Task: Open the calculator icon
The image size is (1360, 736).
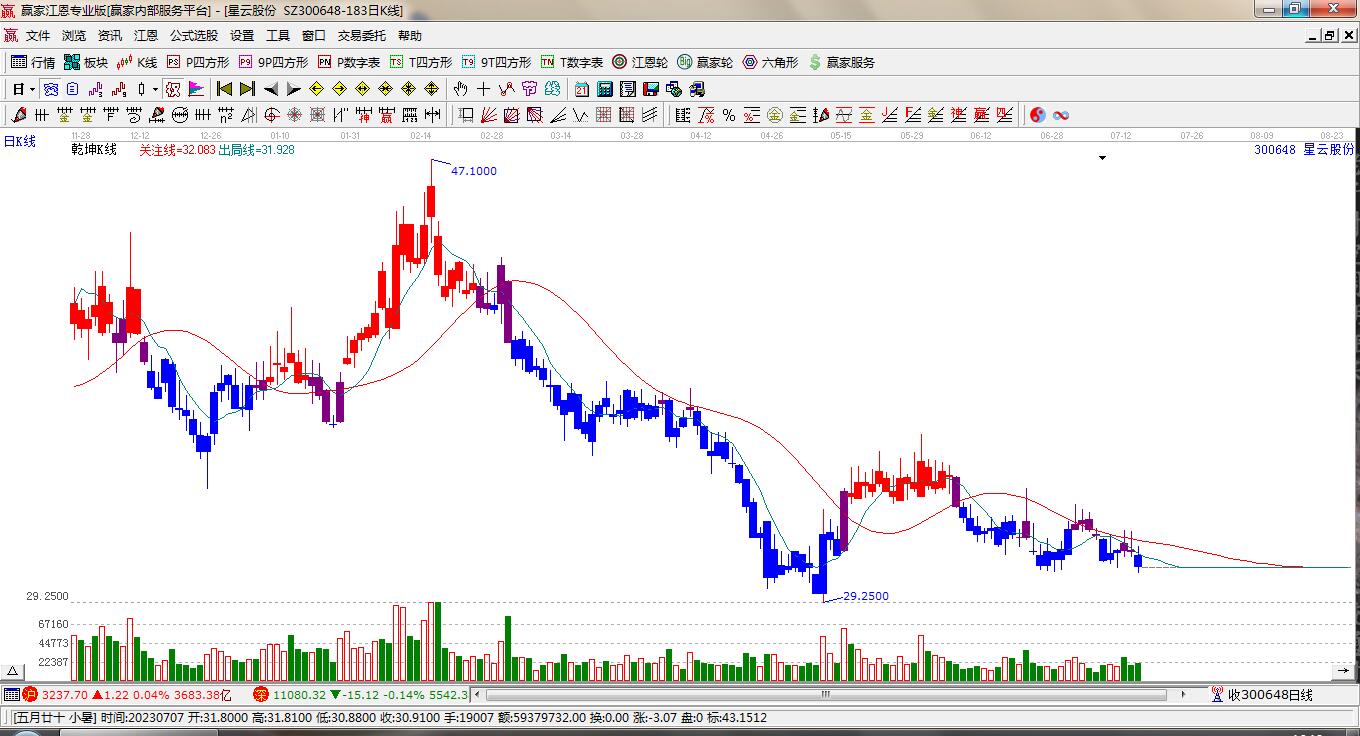Action: coord(604,89)
